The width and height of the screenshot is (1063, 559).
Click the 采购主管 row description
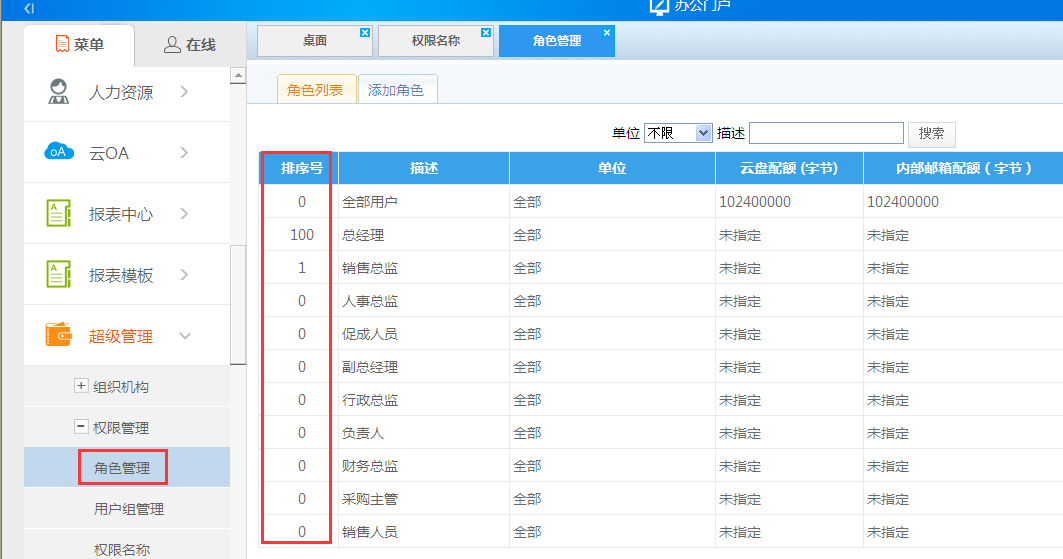click(369, 499)
